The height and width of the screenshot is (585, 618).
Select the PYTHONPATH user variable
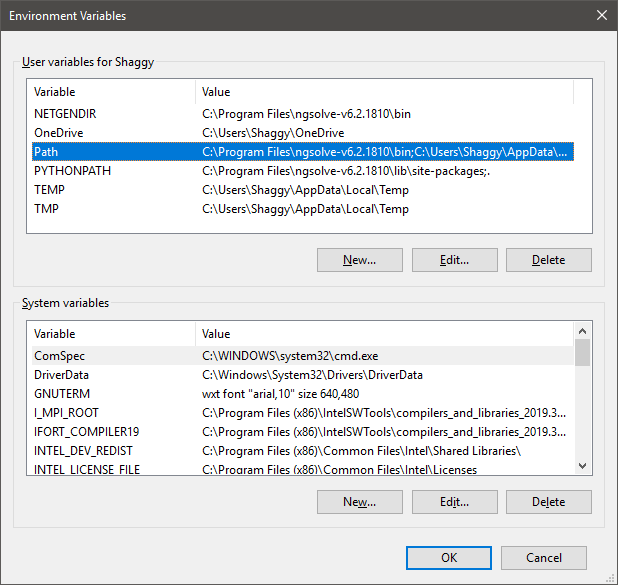click(x=303, y=171)
